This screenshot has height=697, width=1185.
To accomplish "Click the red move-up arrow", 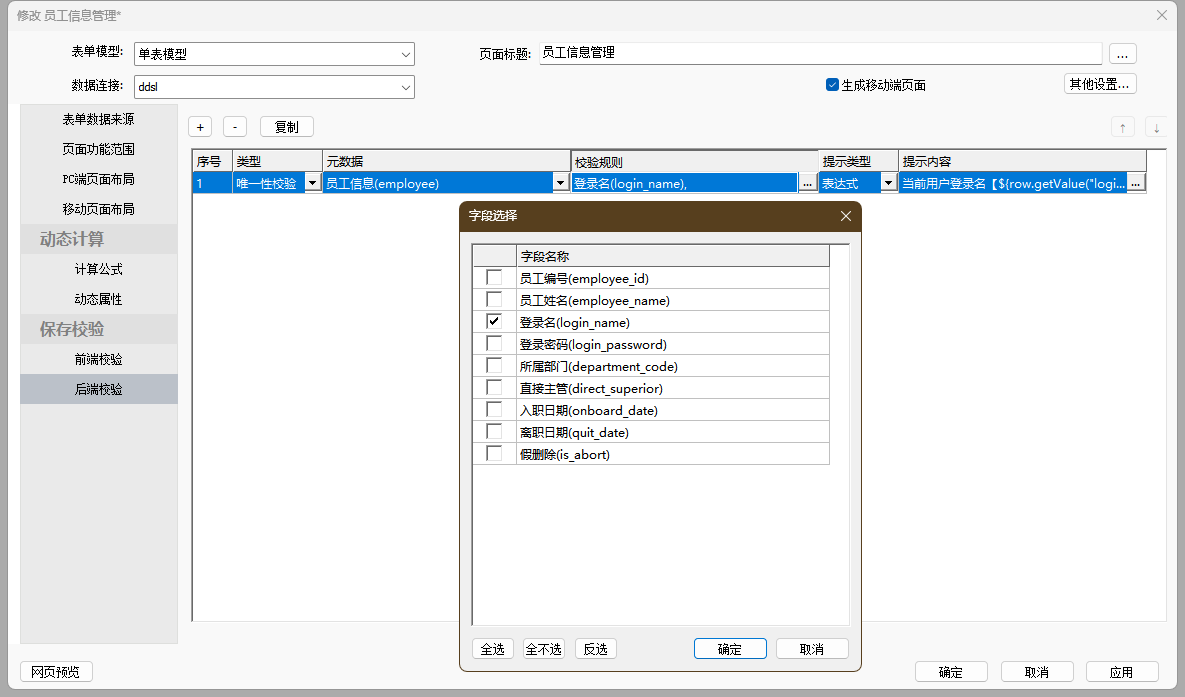I will (1123, 127).
